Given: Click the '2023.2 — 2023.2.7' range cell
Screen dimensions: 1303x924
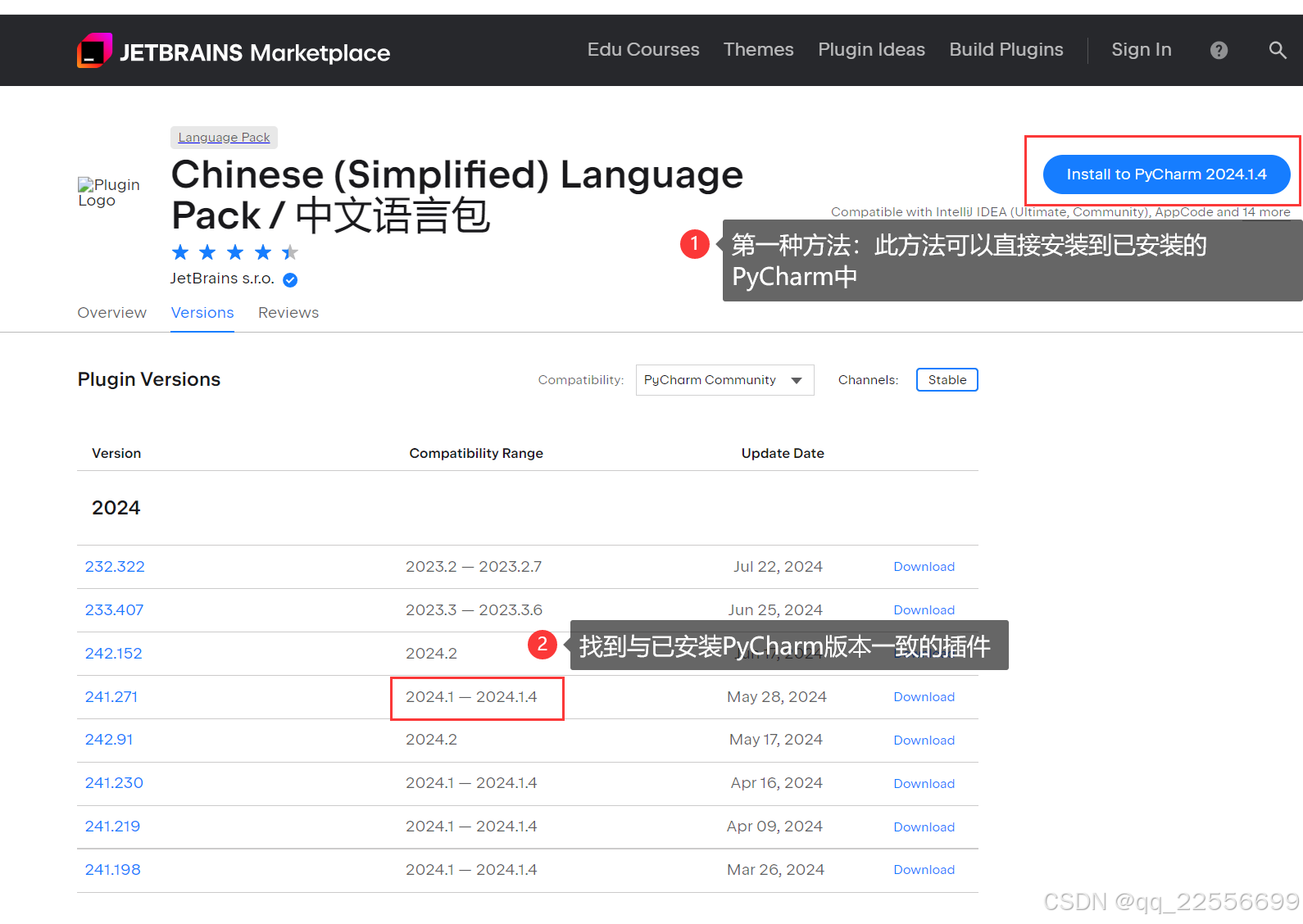Looking at the screenshot, I should coord(474,567).
